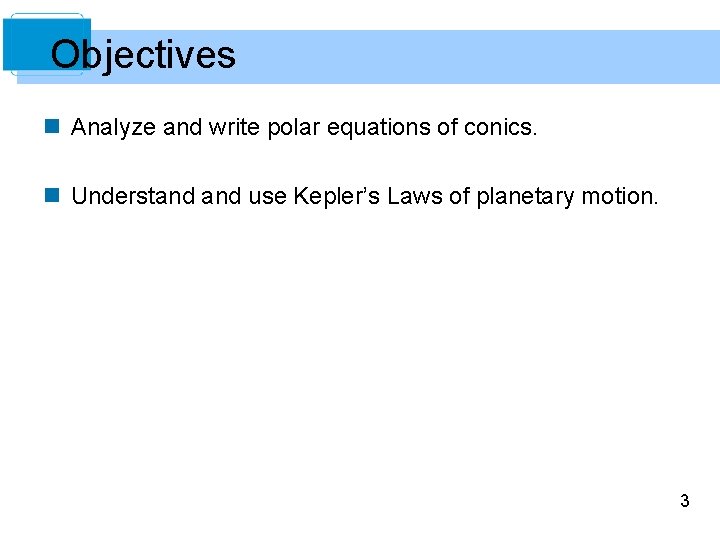Select the first square bullet marker

(x=53, y=128)
